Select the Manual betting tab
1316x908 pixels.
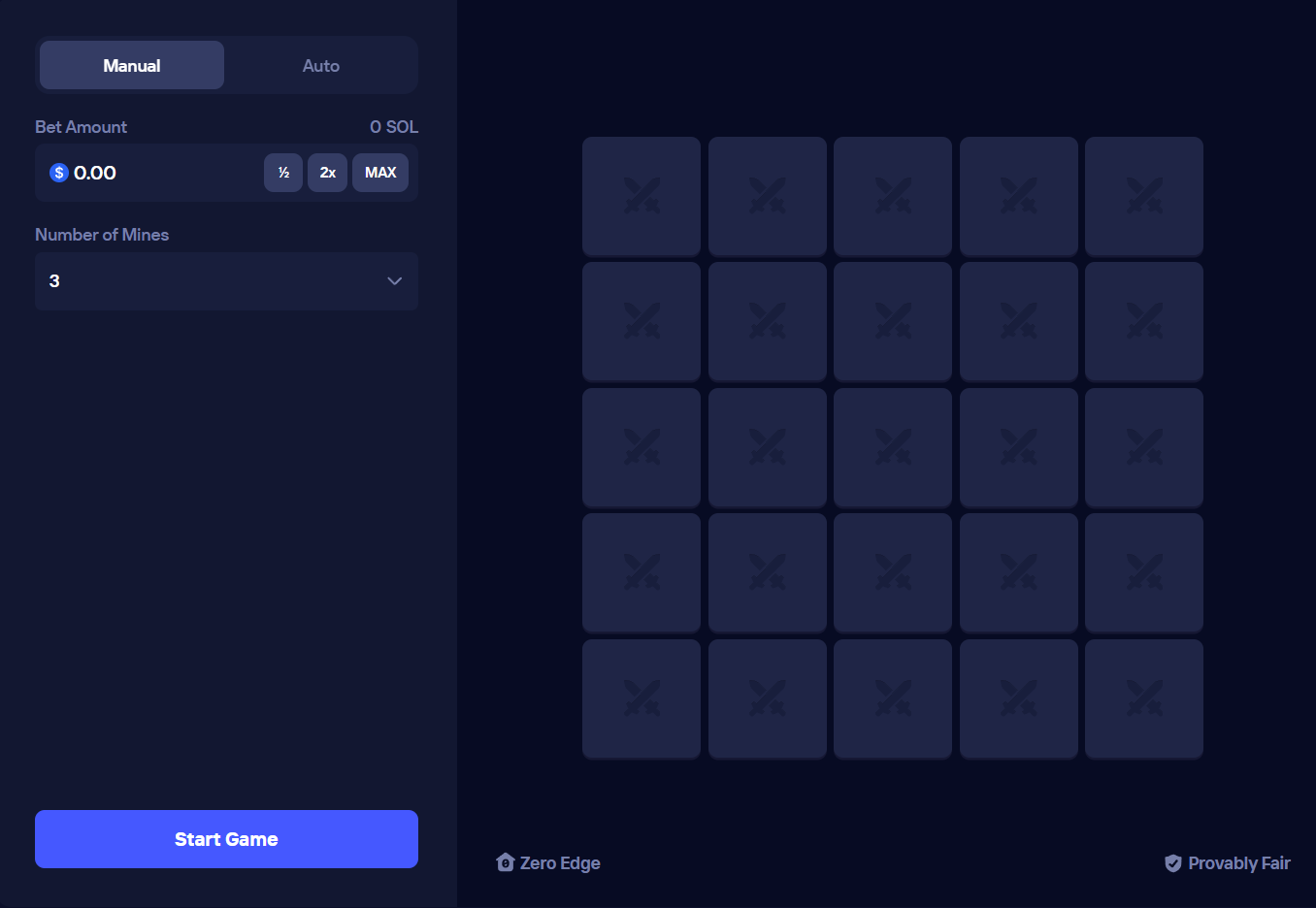click(131, 65)
